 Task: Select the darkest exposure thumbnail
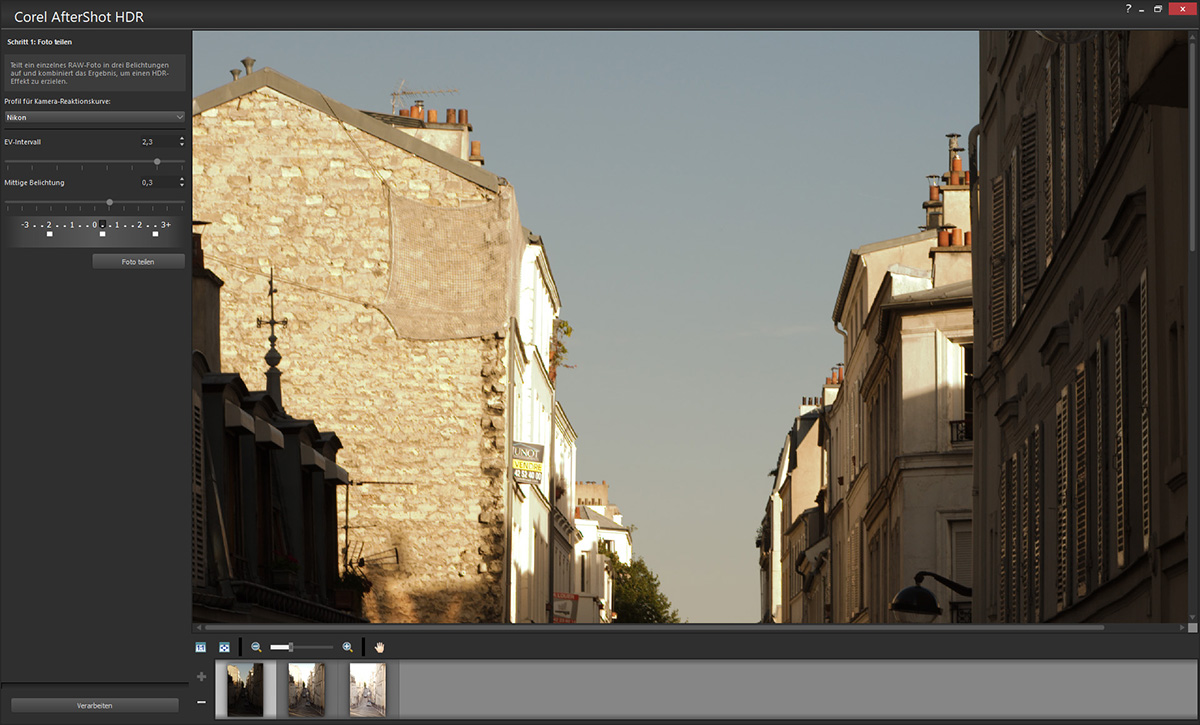pyautogui.click(x=245, y=689)
